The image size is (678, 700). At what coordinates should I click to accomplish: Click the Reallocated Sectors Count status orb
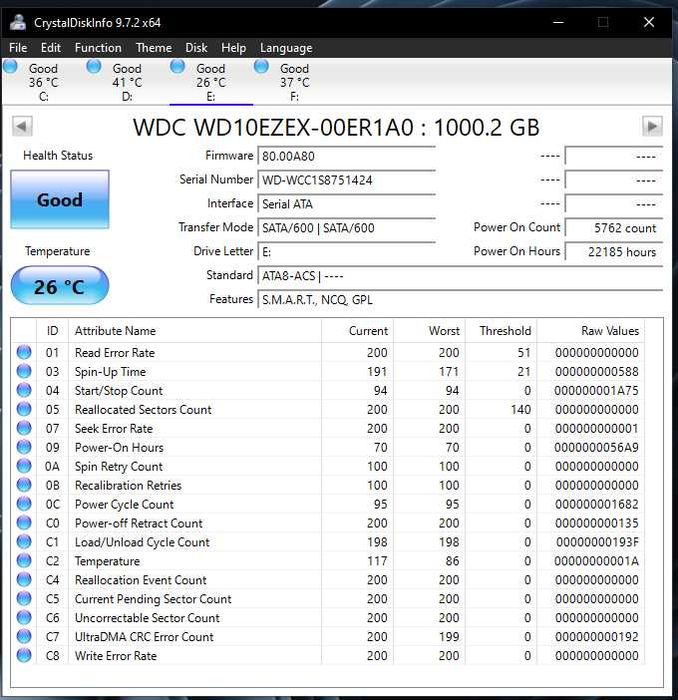[x=24, y=409]
